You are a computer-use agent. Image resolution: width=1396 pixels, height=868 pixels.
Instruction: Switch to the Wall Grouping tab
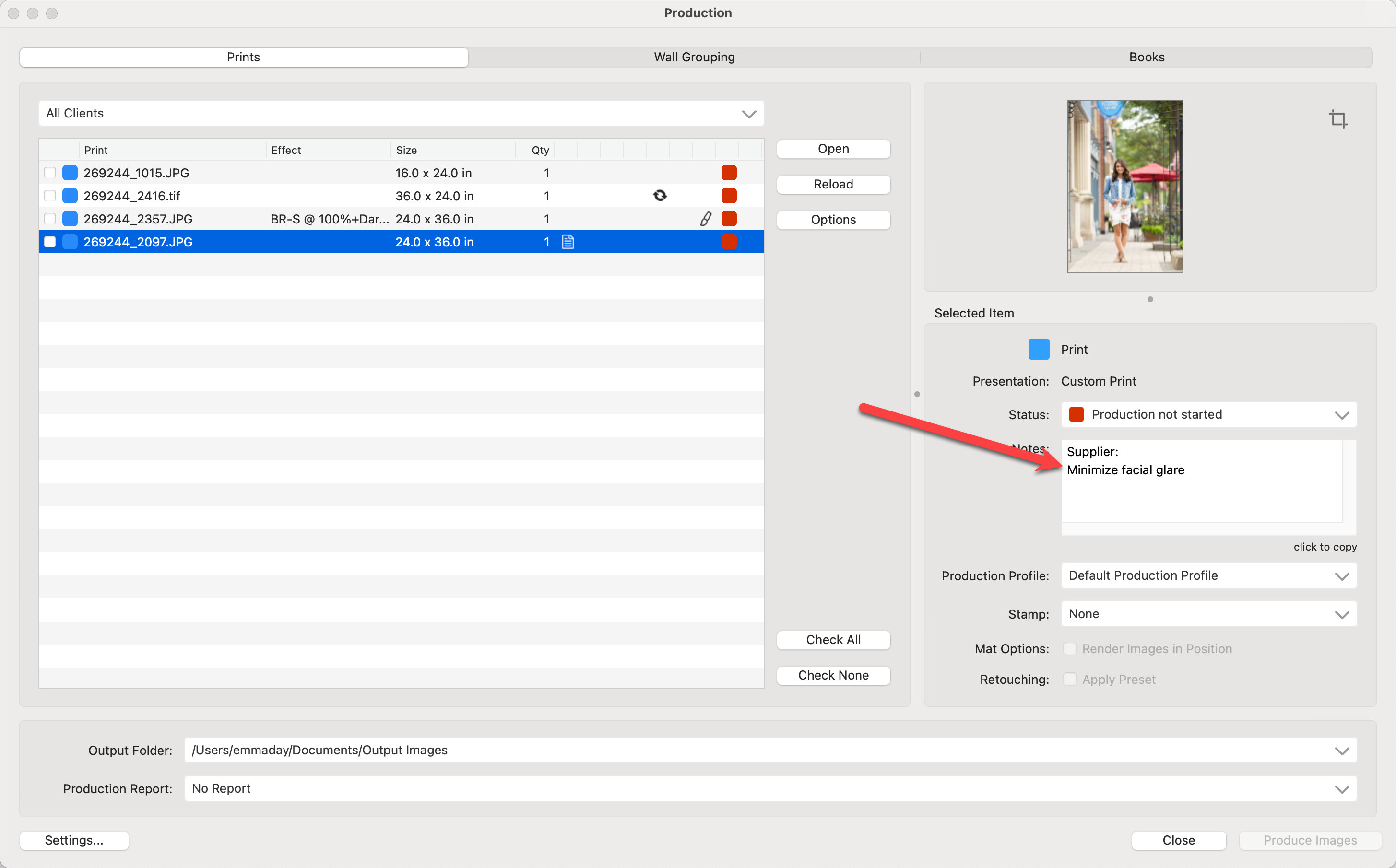click(x=694, y=57)
